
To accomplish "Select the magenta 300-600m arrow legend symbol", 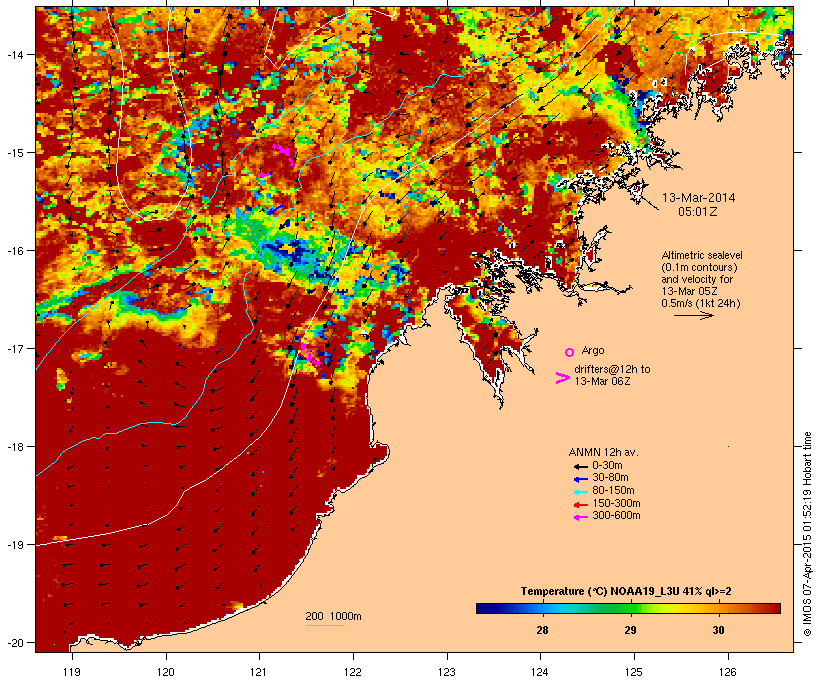I will [x=581, y=517].
